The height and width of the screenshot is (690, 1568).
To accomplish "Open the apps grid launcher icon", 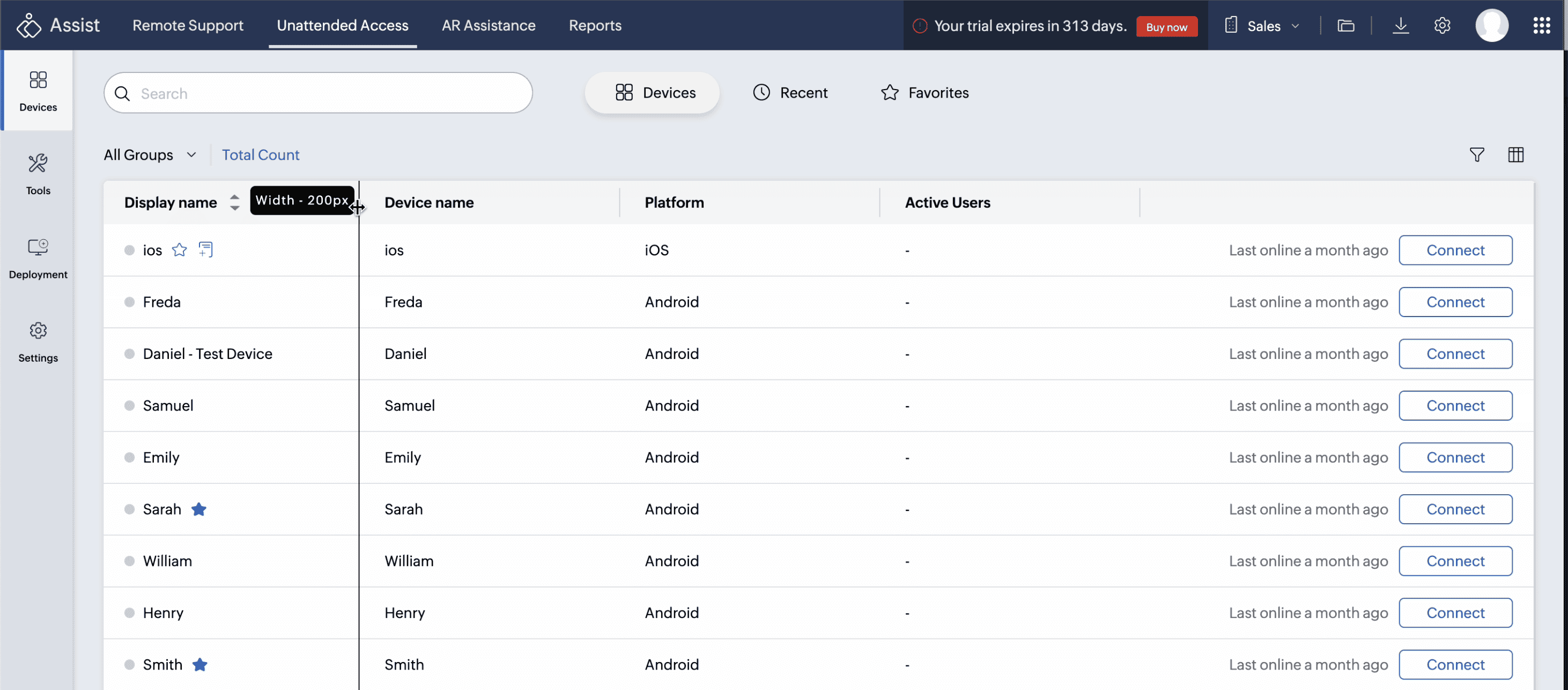I will tap(1541, 26).
